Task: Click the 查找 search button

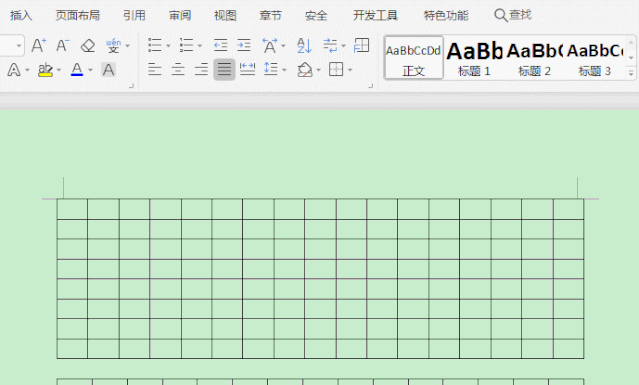Action: (x=513, y=15)
